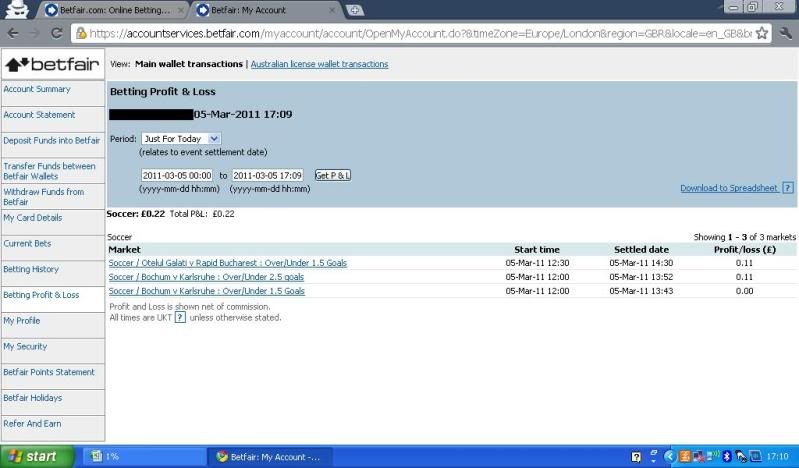The width and height of the screenshot is (799, 468).
Task: Click start time 05-Mar-11 12:30
Action: [x=537, y=263]
